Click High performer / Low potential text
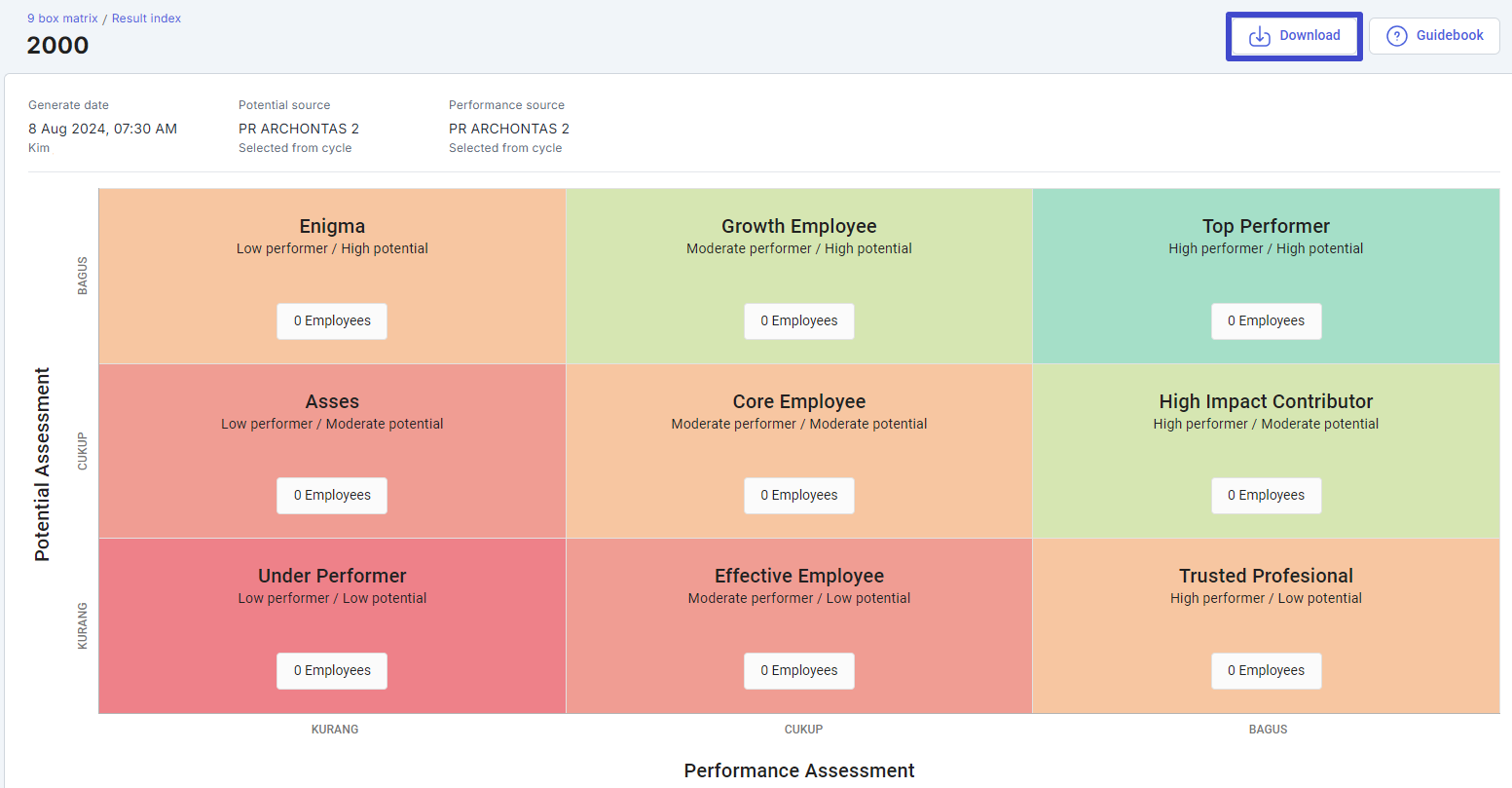 coord(1266,598)
